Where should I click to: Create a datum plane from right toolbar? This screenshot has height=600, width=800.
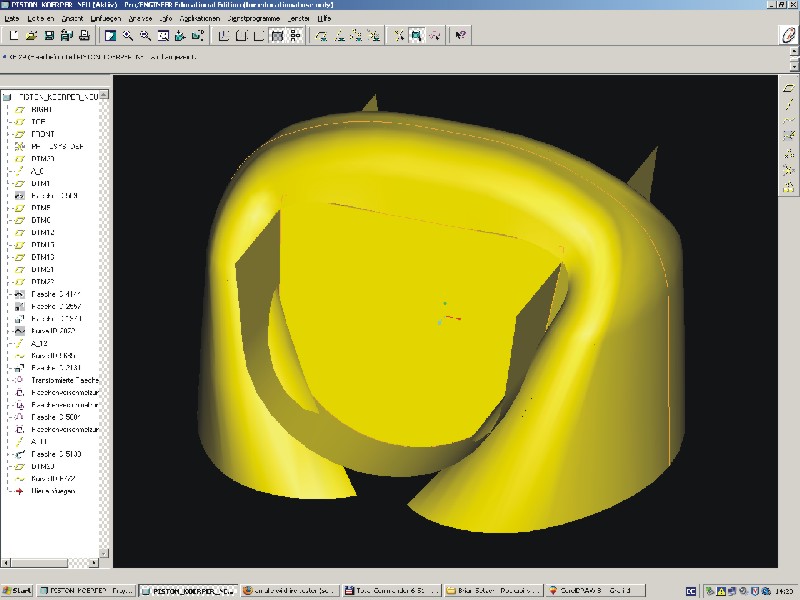coord(788,89)
